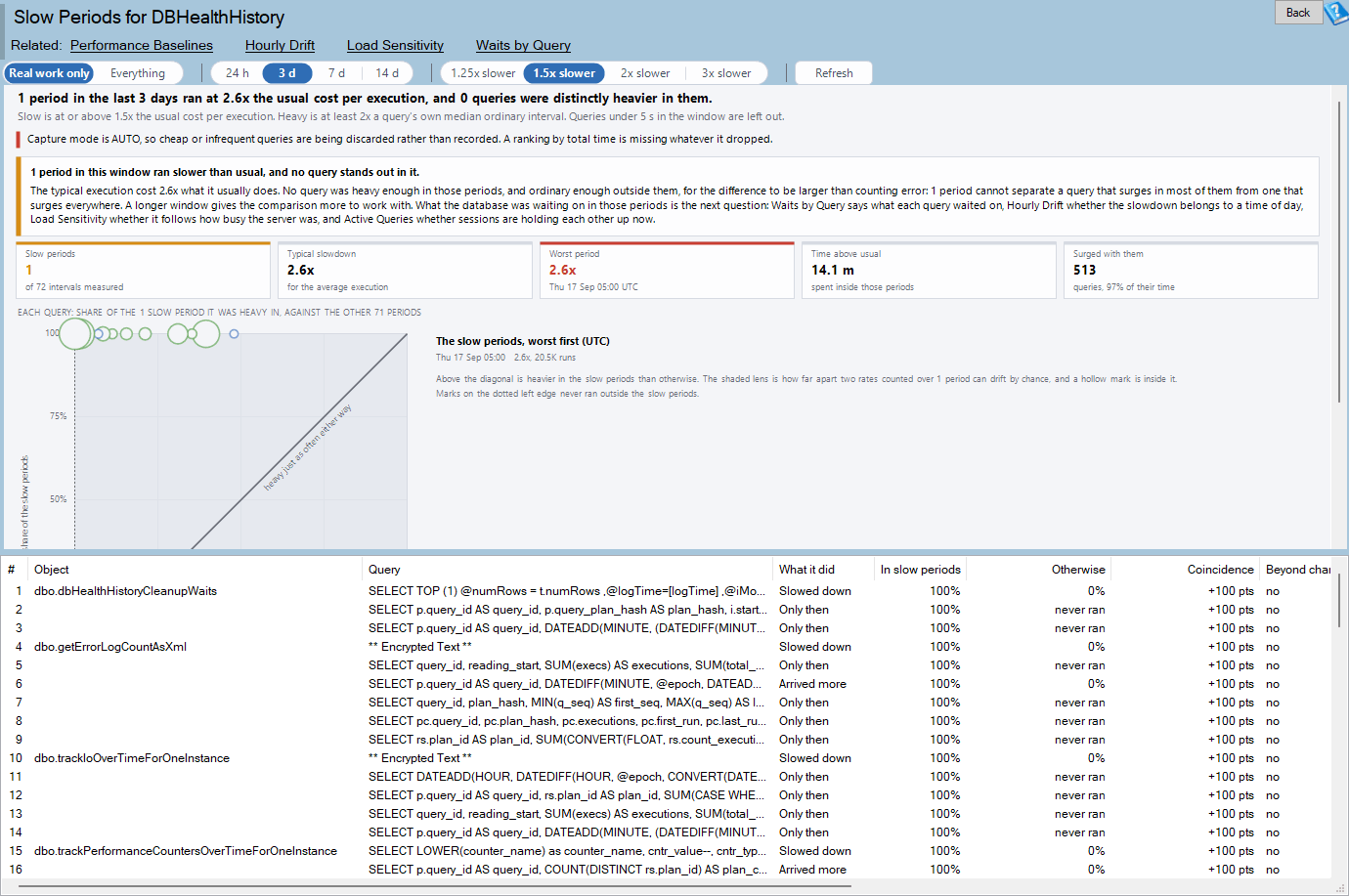This screenshot has height=896, width=1349.
Task: Select the Surged with them card
Action: click(1191, 270)
